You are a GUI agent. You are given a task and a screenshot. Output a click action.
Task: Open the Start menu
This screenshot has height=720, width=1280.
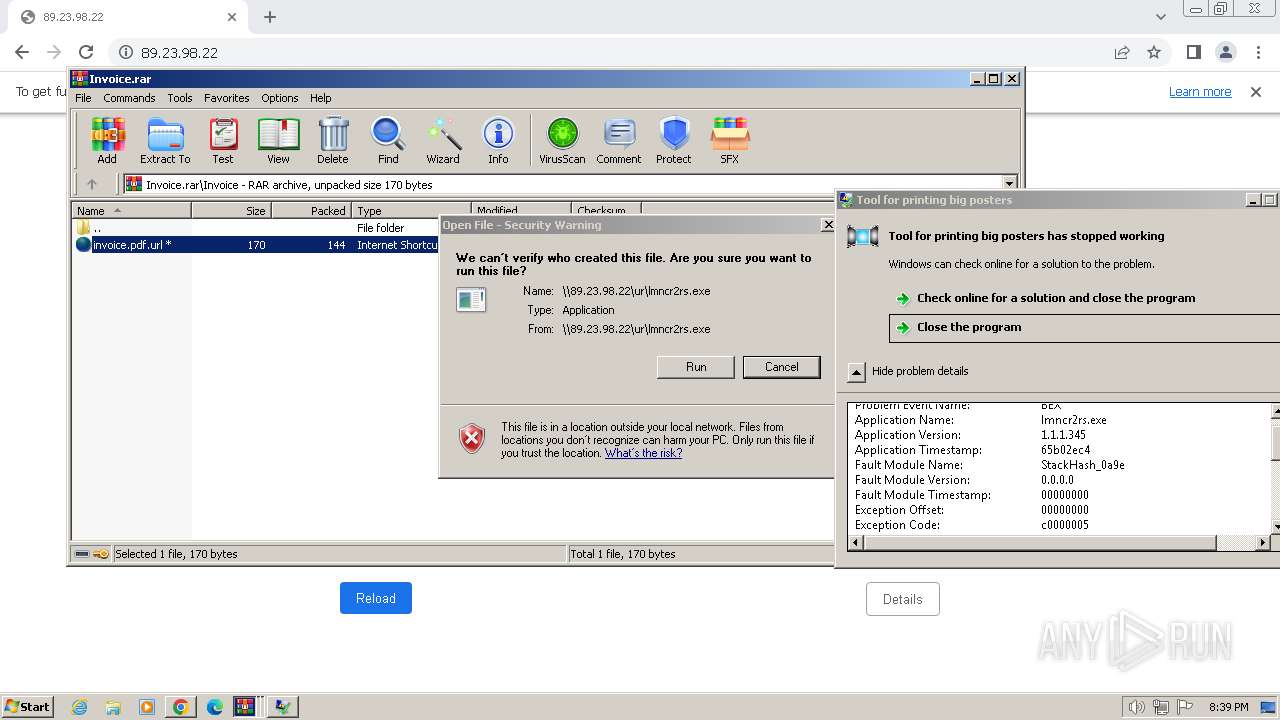(x=27, y=706)
